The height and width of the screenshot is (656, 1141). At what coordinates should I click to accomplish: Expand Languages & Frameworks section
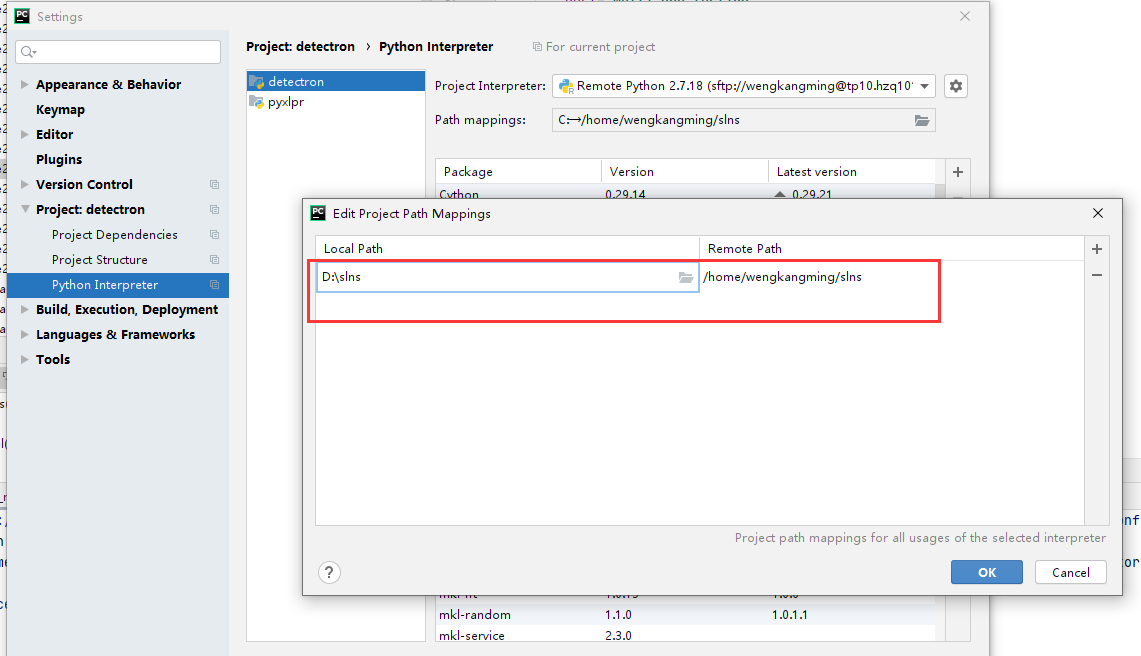[25, 335]
